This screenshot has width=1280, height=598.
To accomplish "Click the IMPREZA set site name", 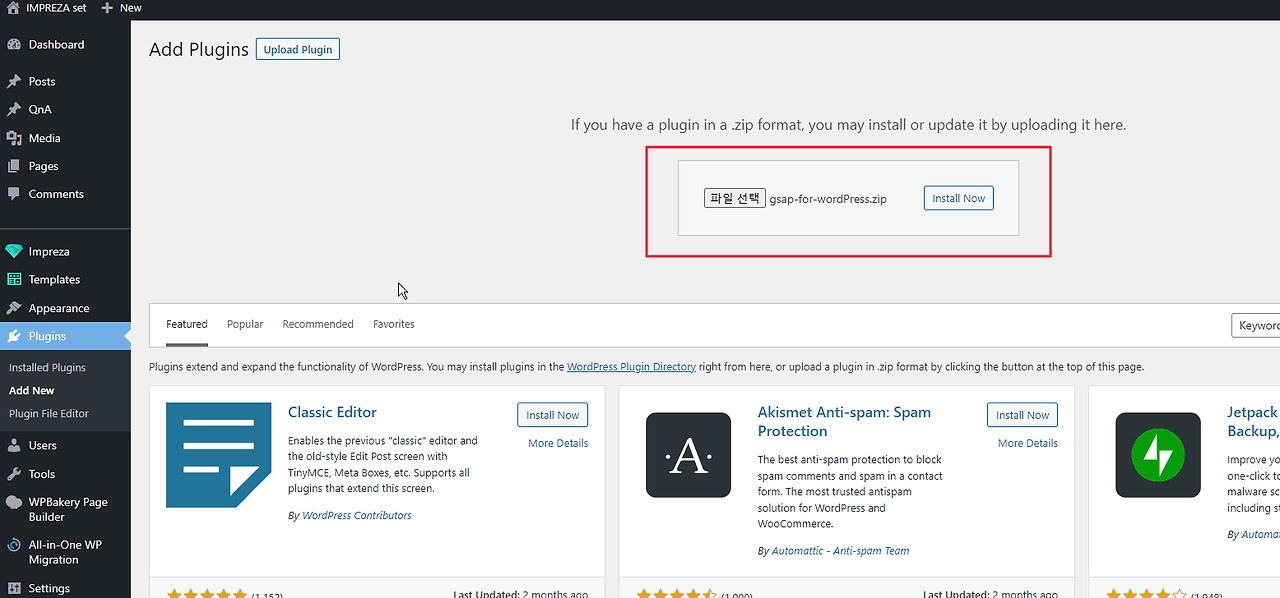I will (x=56, y=8).
